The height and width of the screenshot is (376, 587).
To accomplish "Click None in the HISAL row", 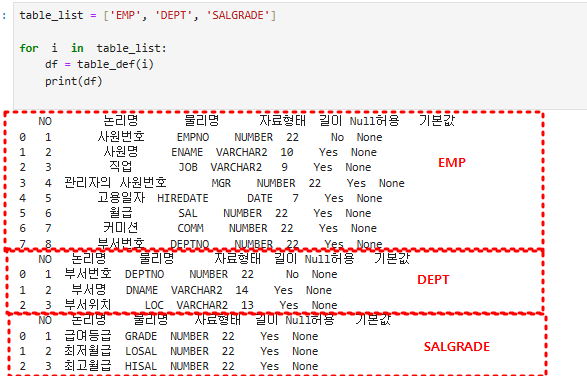I will (x=305, y=366).
